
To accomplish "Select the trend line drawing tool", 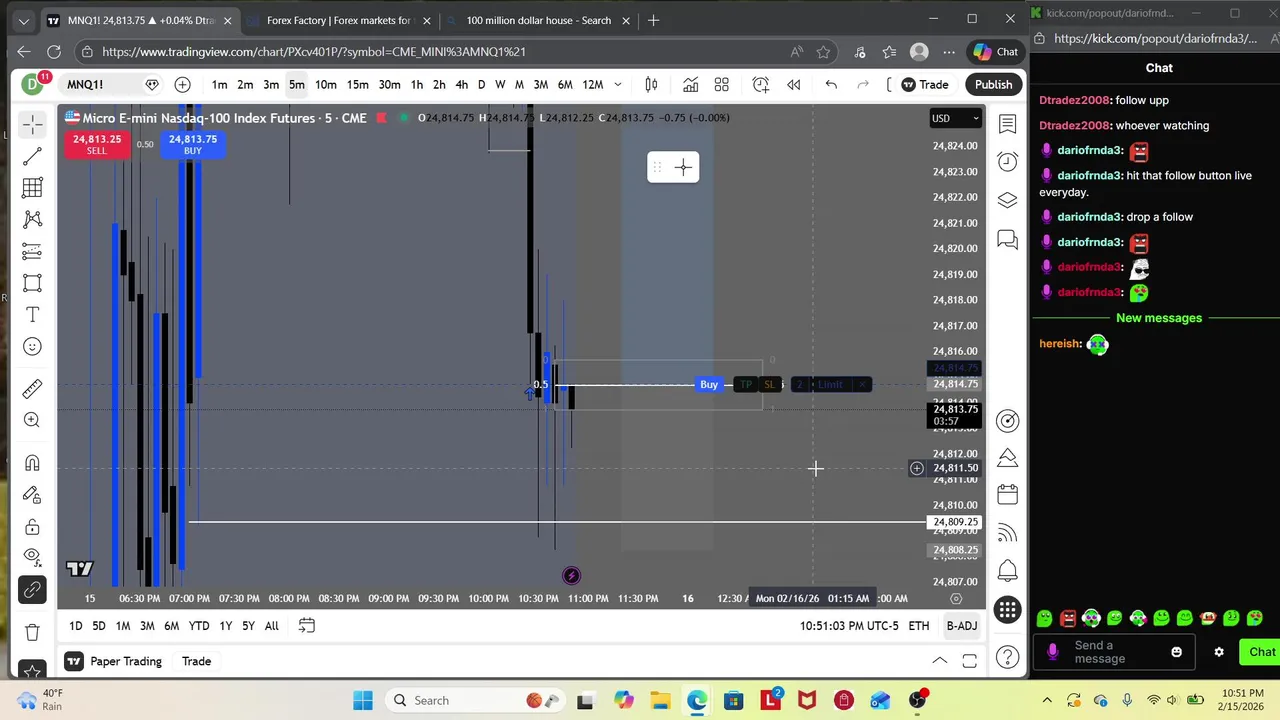I will [x=32, y=156].
